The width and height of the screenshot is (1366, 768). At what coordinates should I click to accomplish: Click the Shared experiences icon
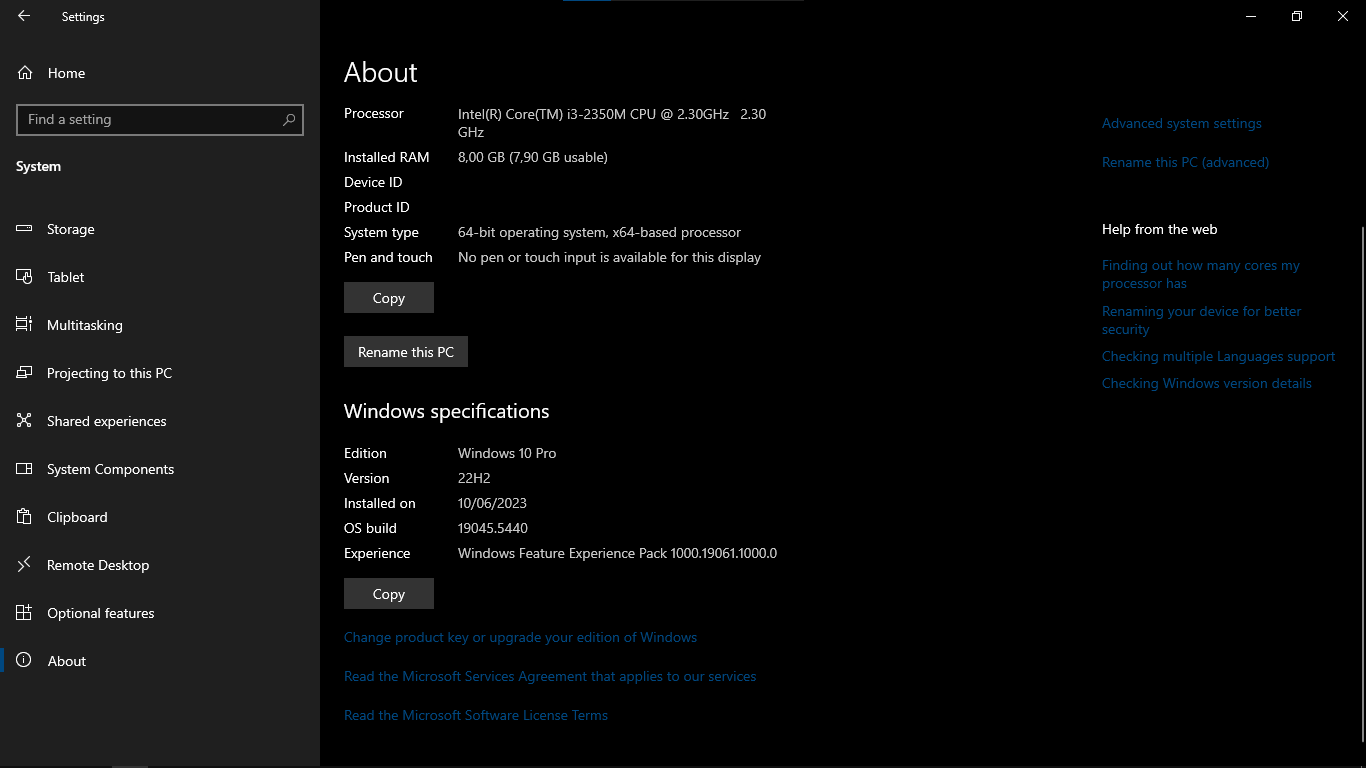pyautogui.click(x=25, y=421)
